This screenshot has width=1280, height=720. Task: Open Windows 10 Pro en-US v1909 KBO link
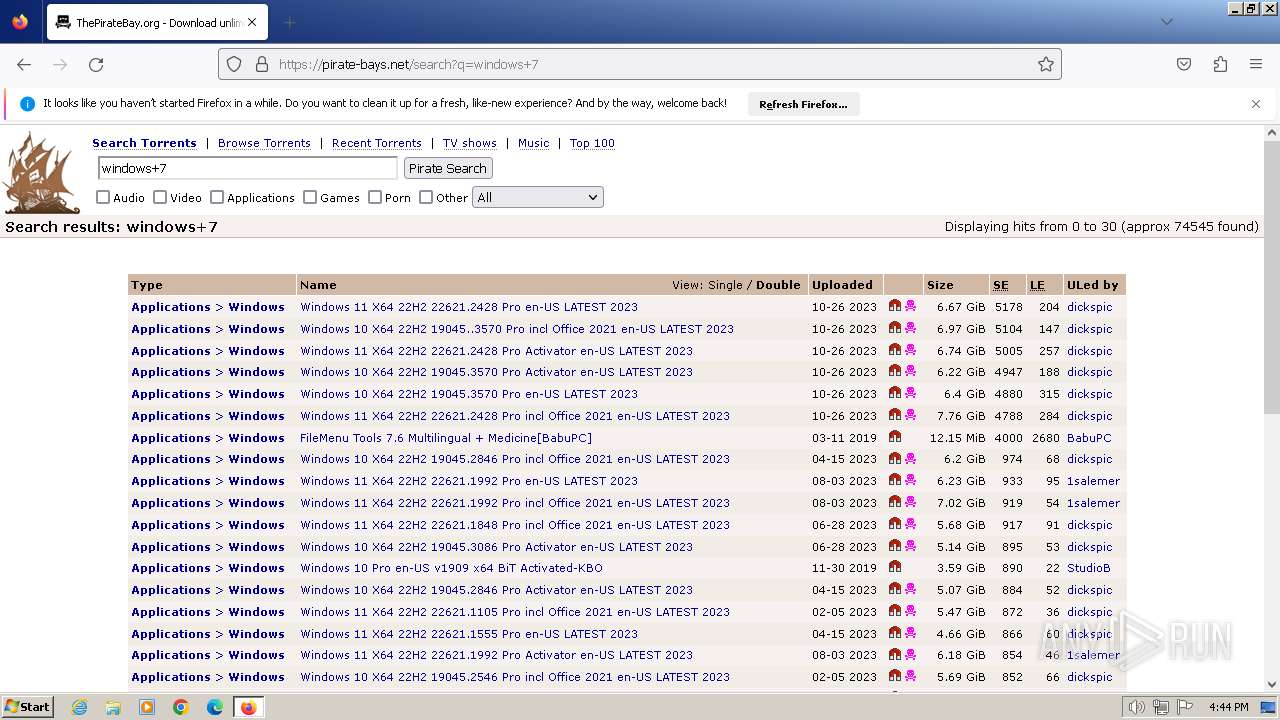coord(451,568)
